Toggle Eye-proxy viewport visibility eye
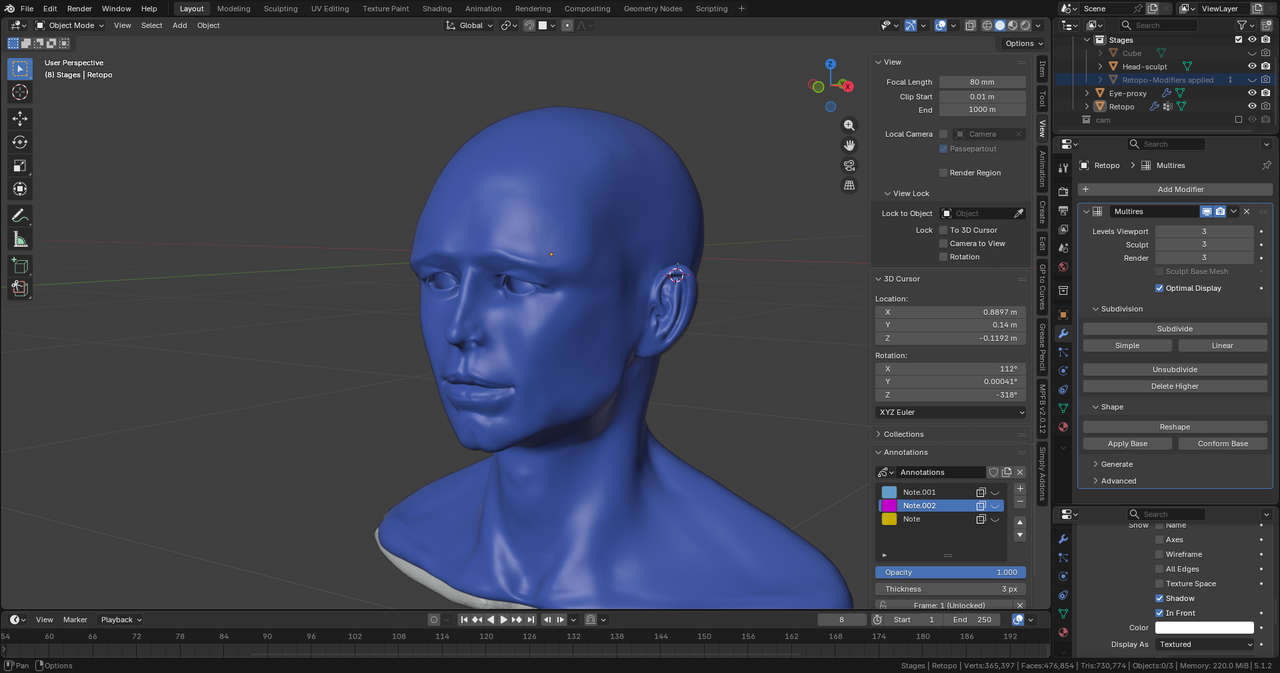This screenshot has width=1280, height=673. [1252, 93]
